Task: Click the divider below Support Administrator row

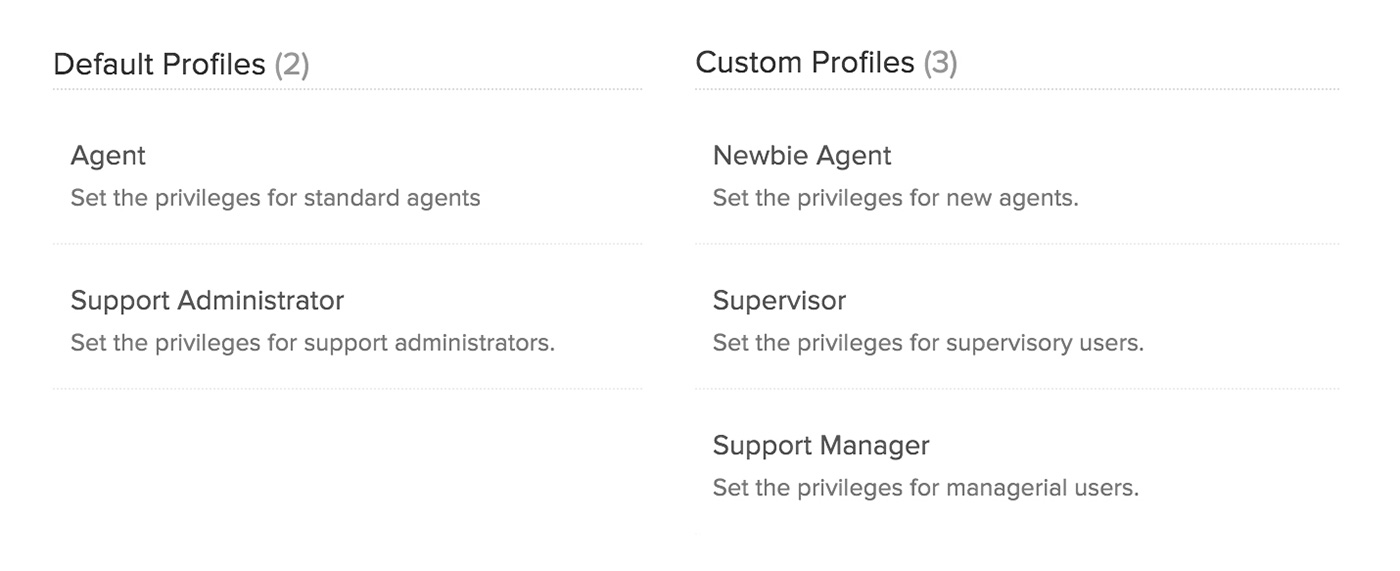Action: pos(347,389)
